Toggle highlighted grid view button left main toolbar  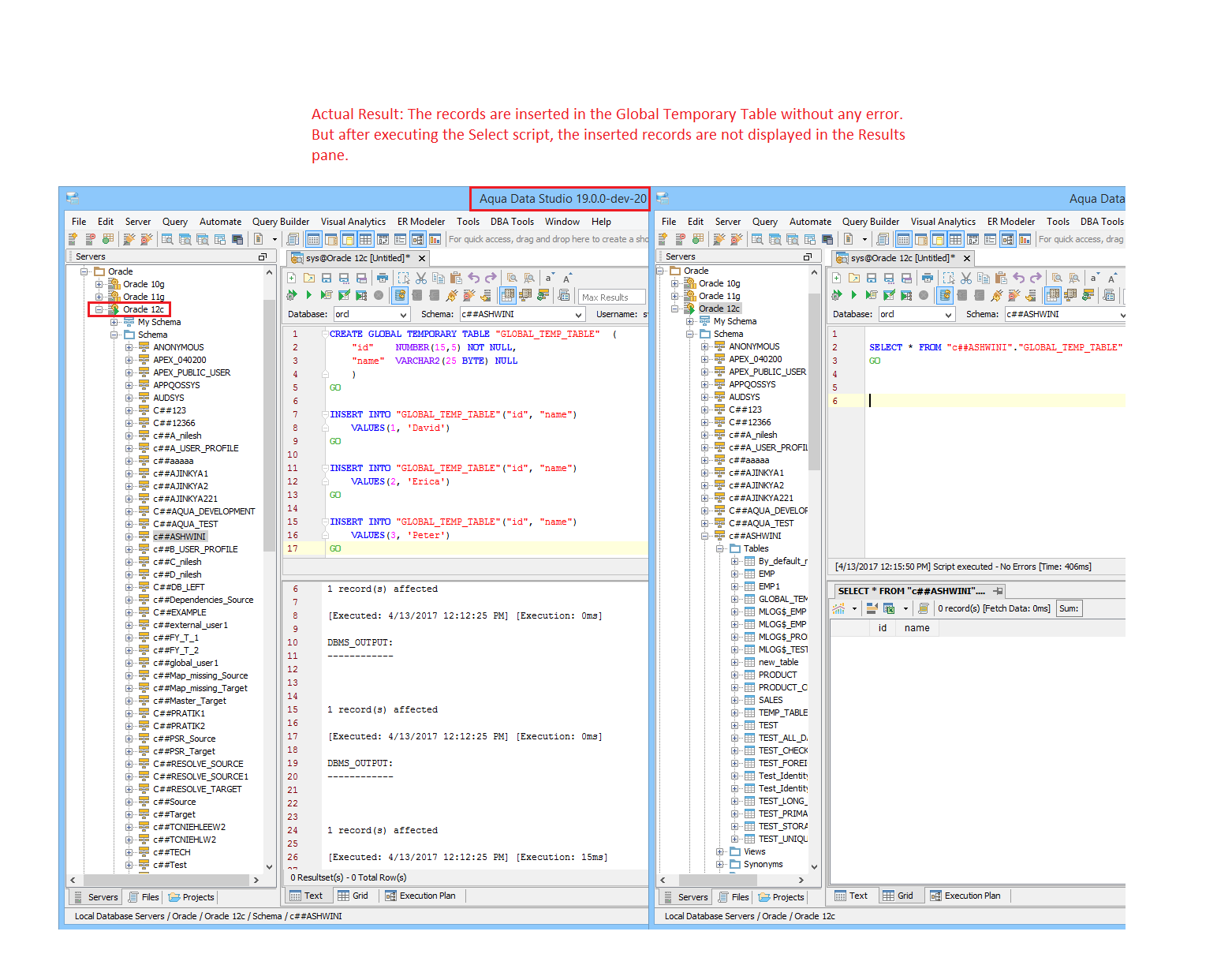365,239
